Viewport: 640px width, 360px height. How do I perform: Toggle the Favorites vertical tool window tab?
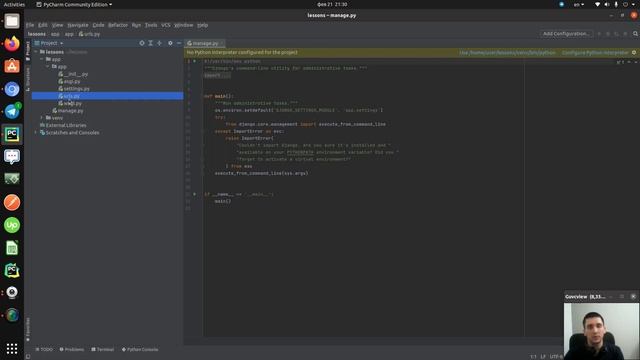[28, 329]
